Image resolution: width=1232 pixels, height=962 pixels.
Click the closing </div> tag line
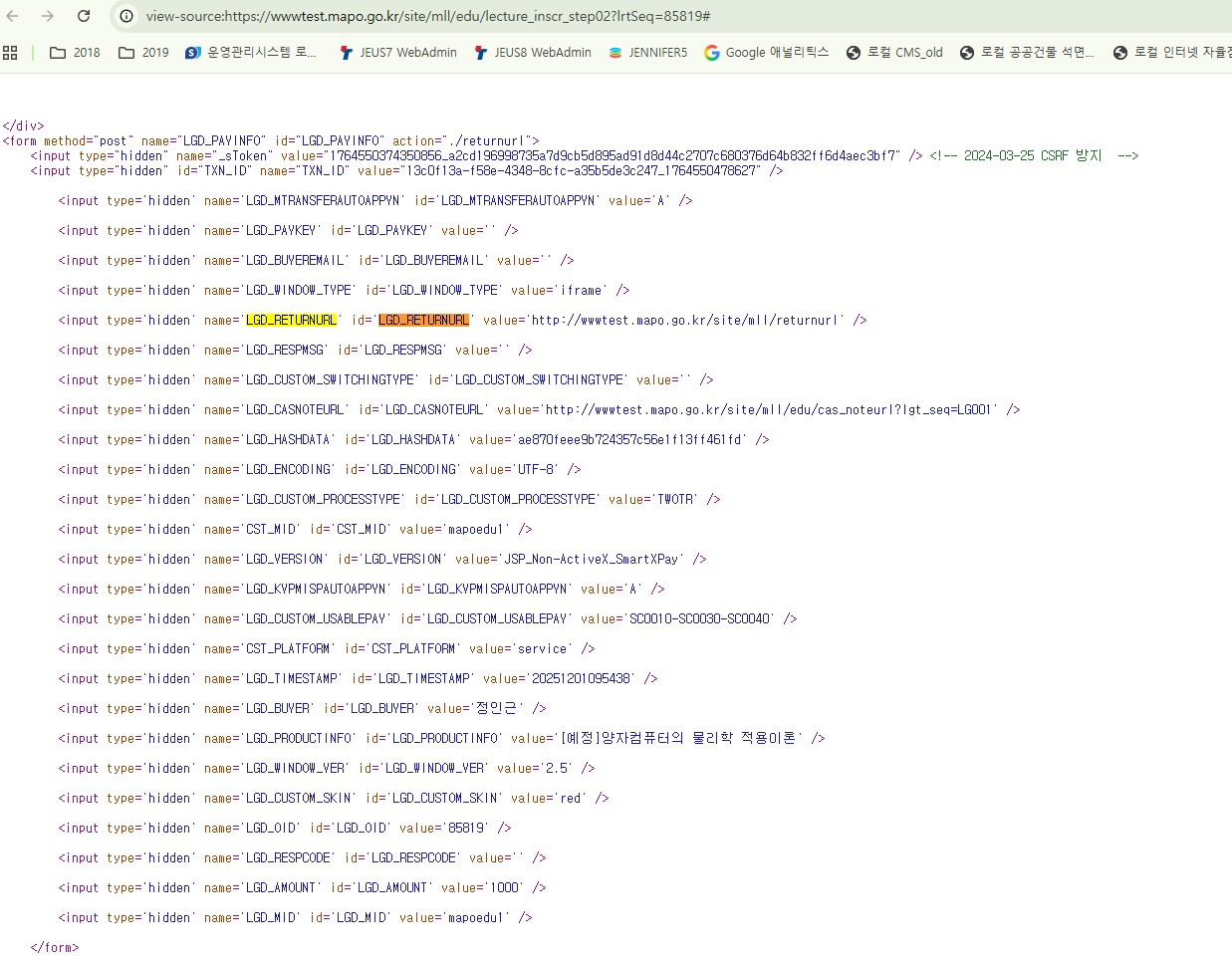23,125
